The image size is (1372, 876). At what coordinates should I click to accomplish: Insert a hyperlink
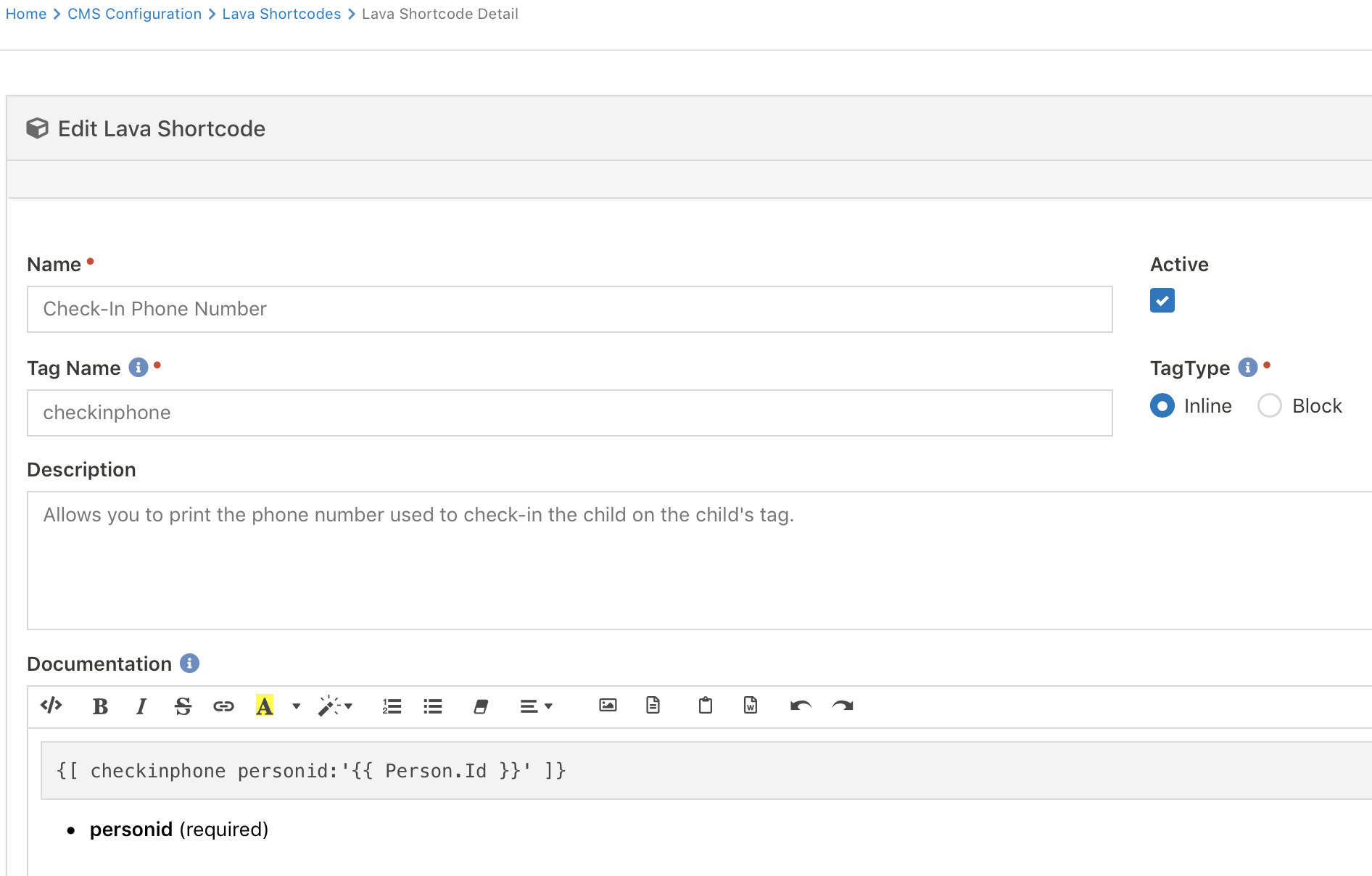pyautogui.click(x=223, y=706)
